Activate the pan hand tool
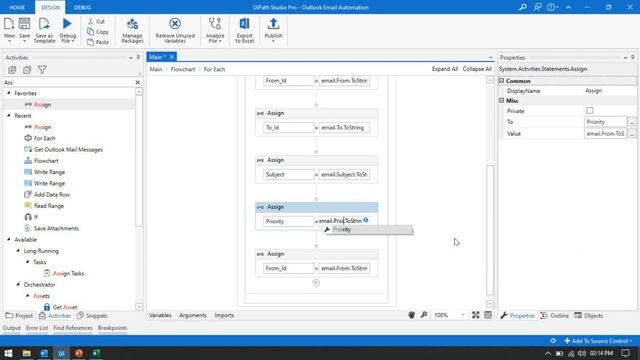The image size is (640, 360). 411,315
